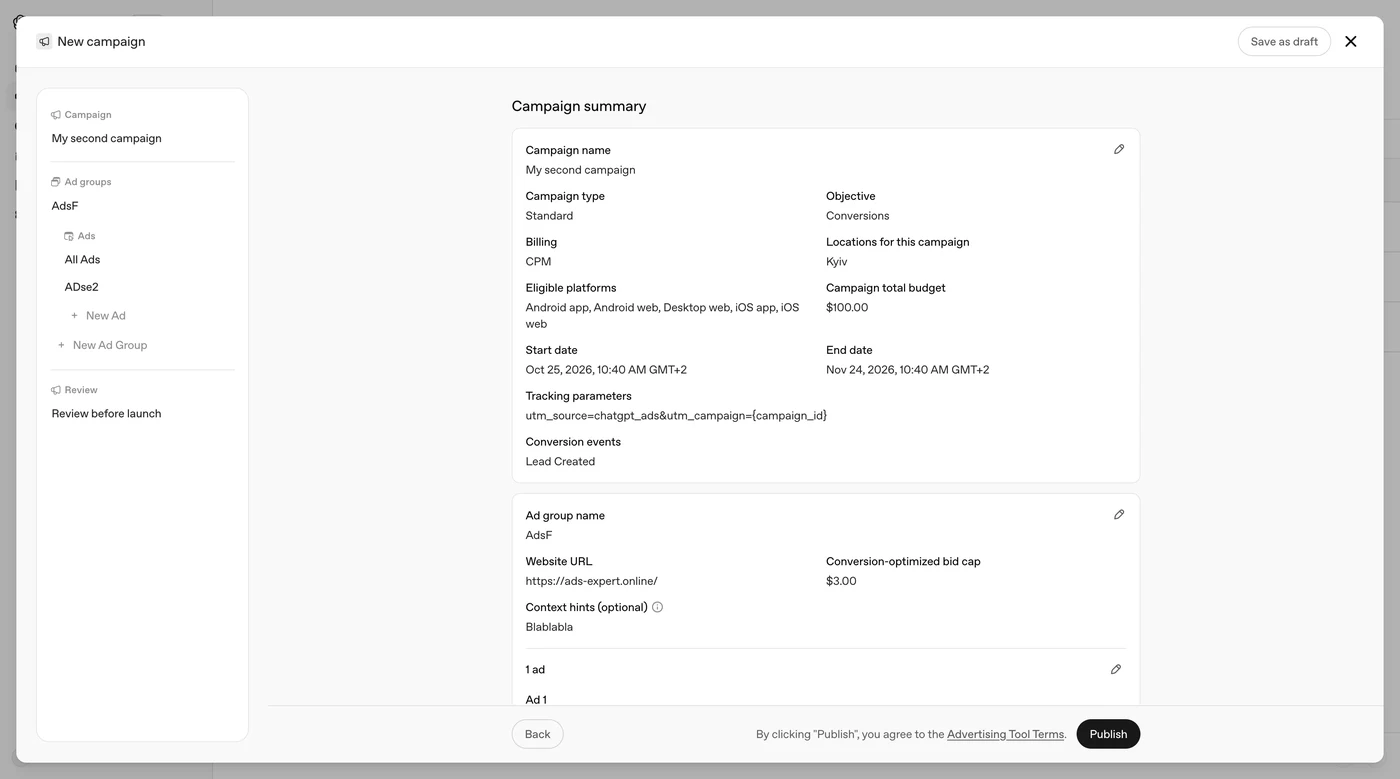Open the Advertising Tool Terms link
1400x779 pixels.
[x=1005, y=734]
